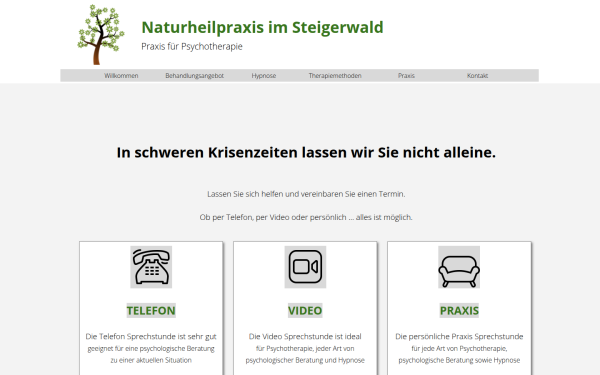Click the VIDEO heading
600x375 pixels.
305,310
